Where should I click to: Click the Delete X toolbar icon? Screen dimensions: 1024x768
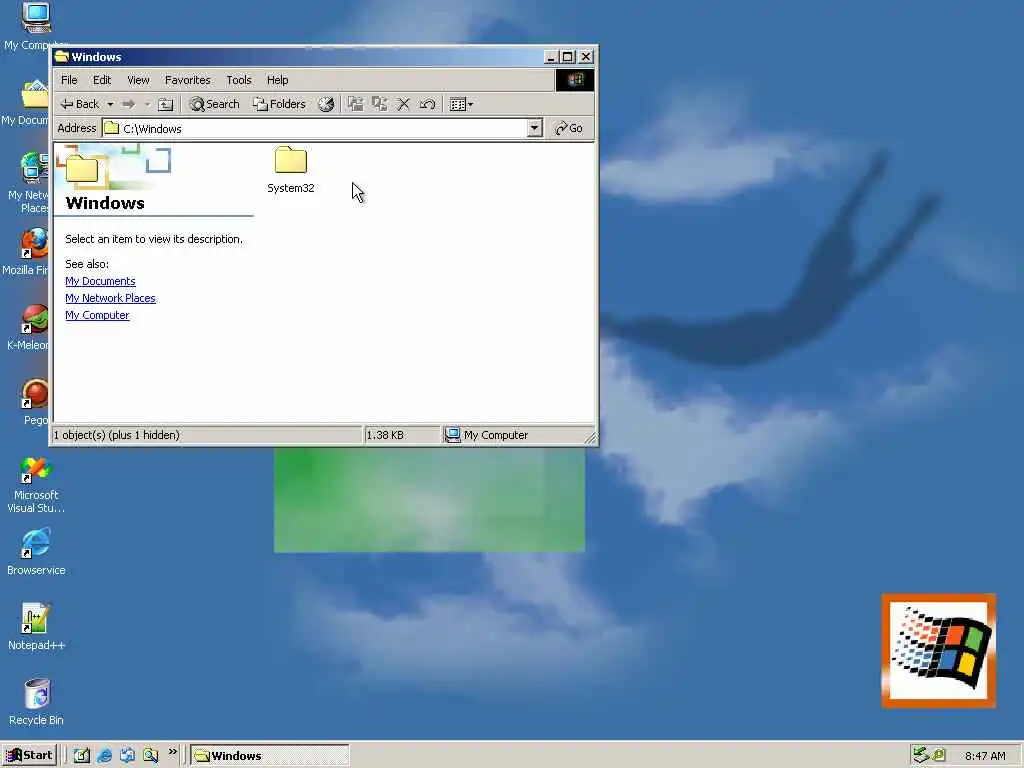click(x=404, y=104)
